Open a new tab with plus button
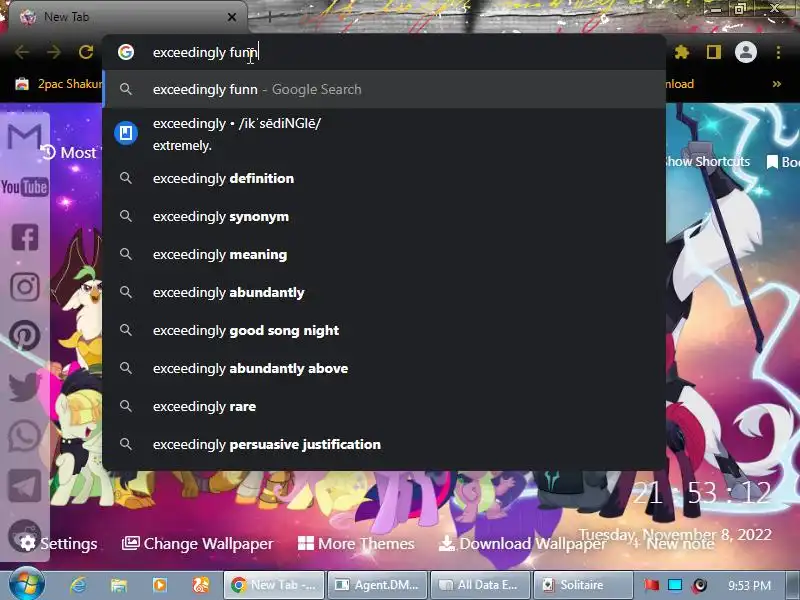The height and width of the screenshot is (600, 800). (269, 17)
